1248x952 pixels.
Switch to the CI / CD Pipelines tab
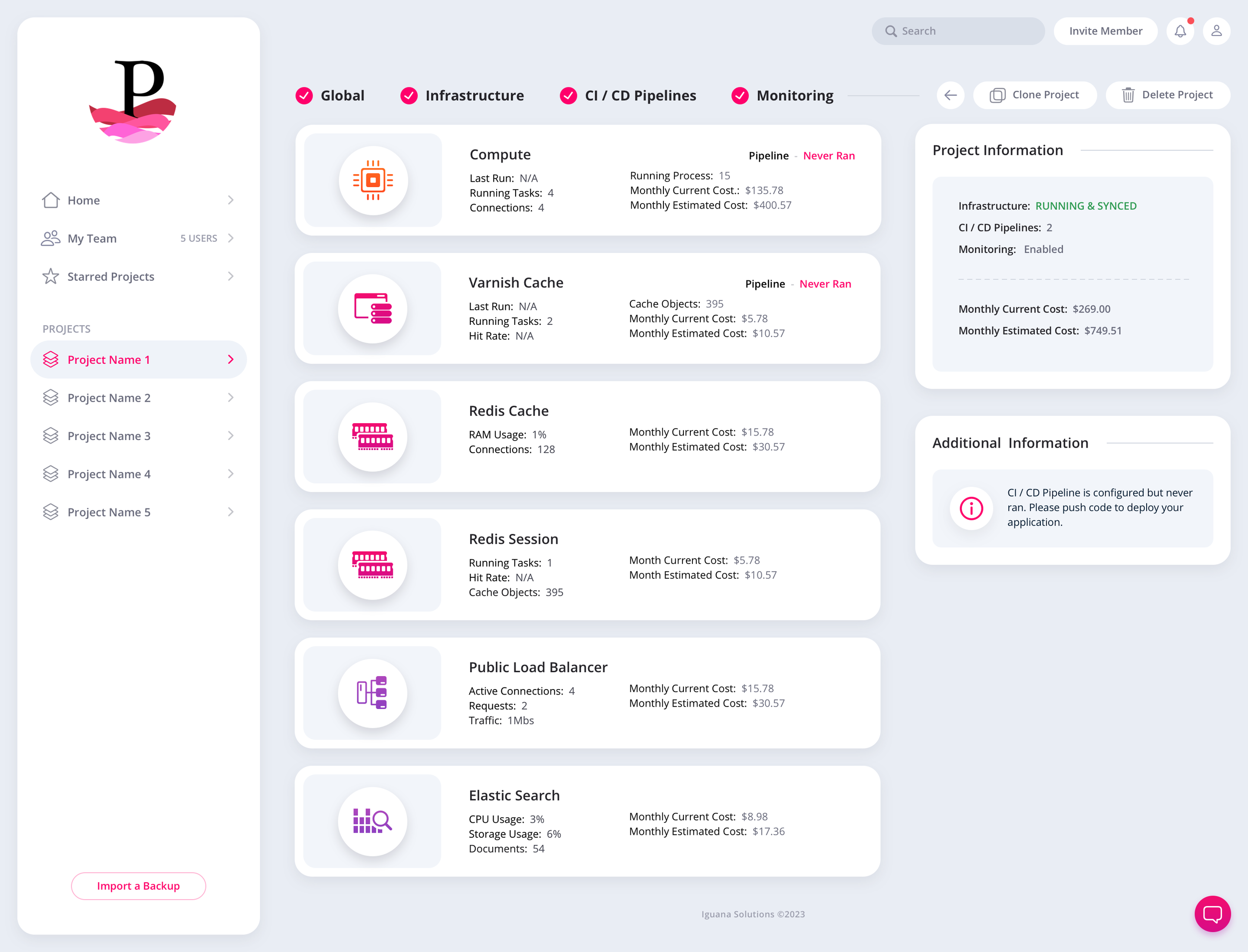[641, 95]
